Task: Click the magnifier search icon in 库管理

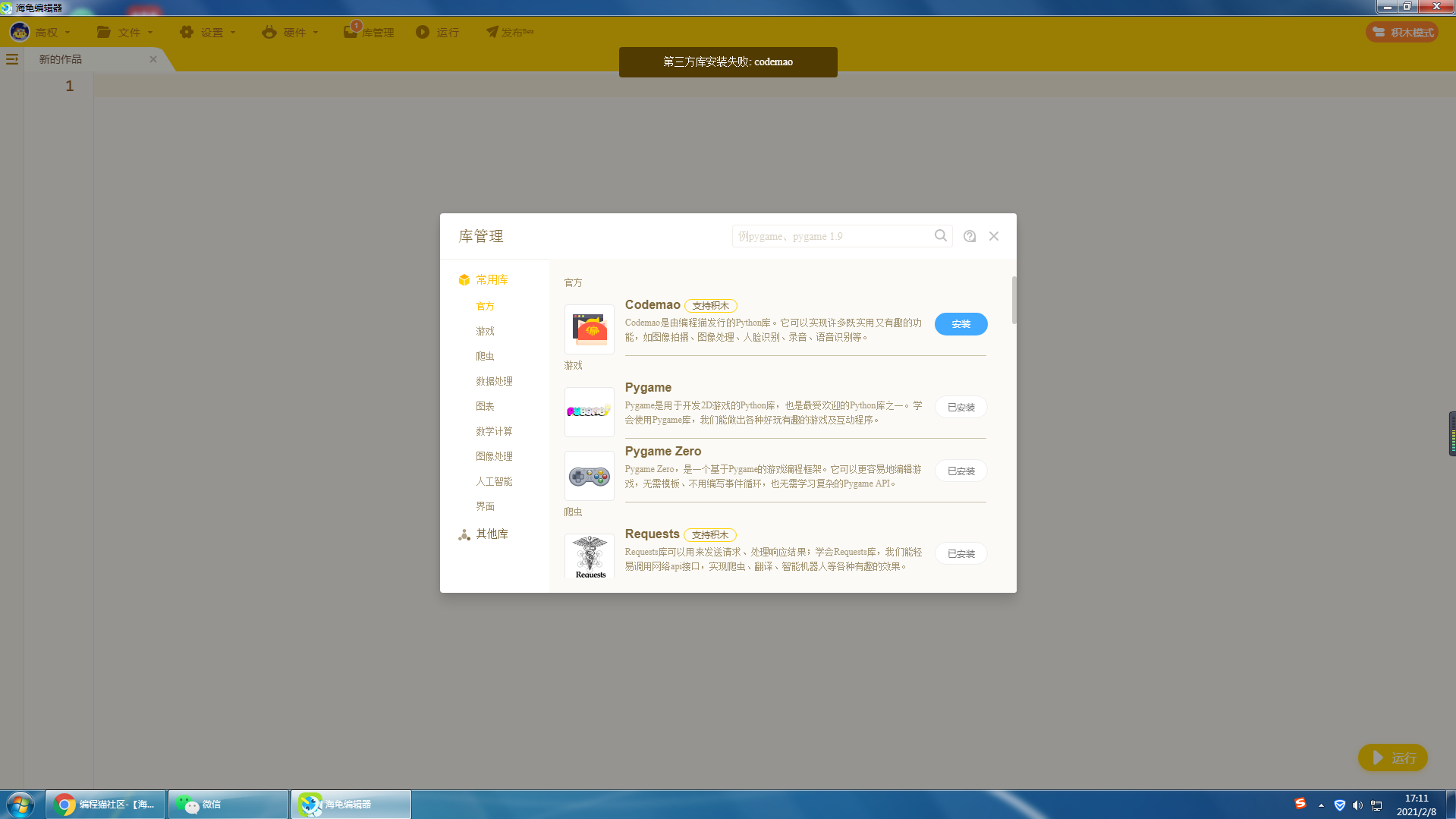Action: 941,236
